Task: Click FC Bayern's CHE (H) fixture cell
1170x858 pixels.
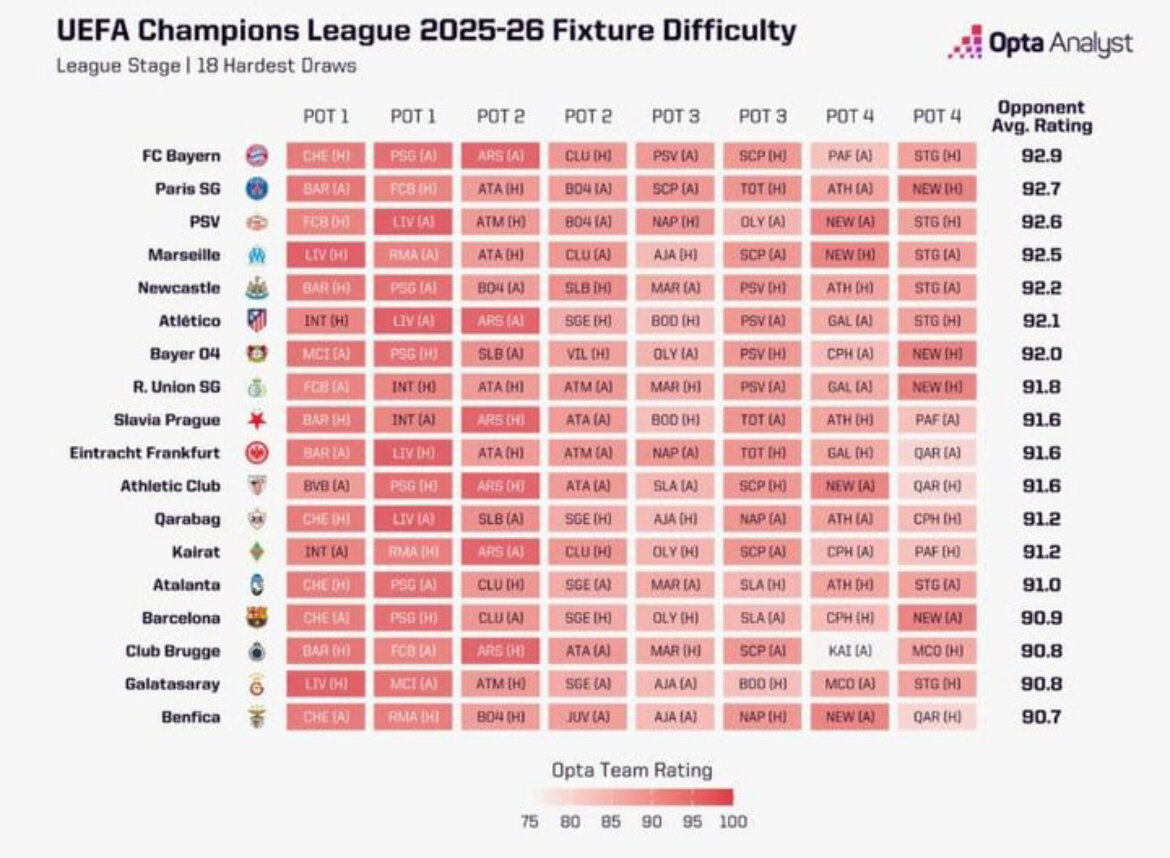Action: click(326, 156)
